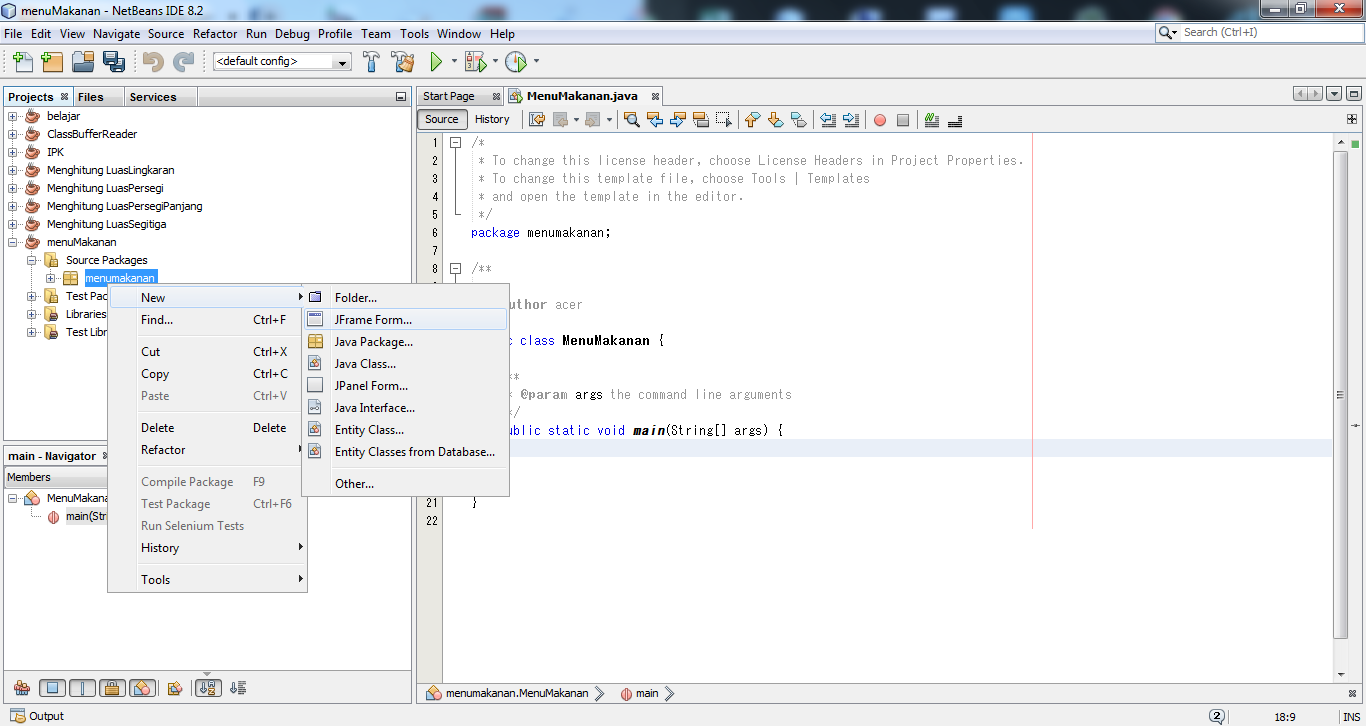The image size is (1366, 726).
Task: Run the project with the green arrow icon
Action: pos(438,61)
